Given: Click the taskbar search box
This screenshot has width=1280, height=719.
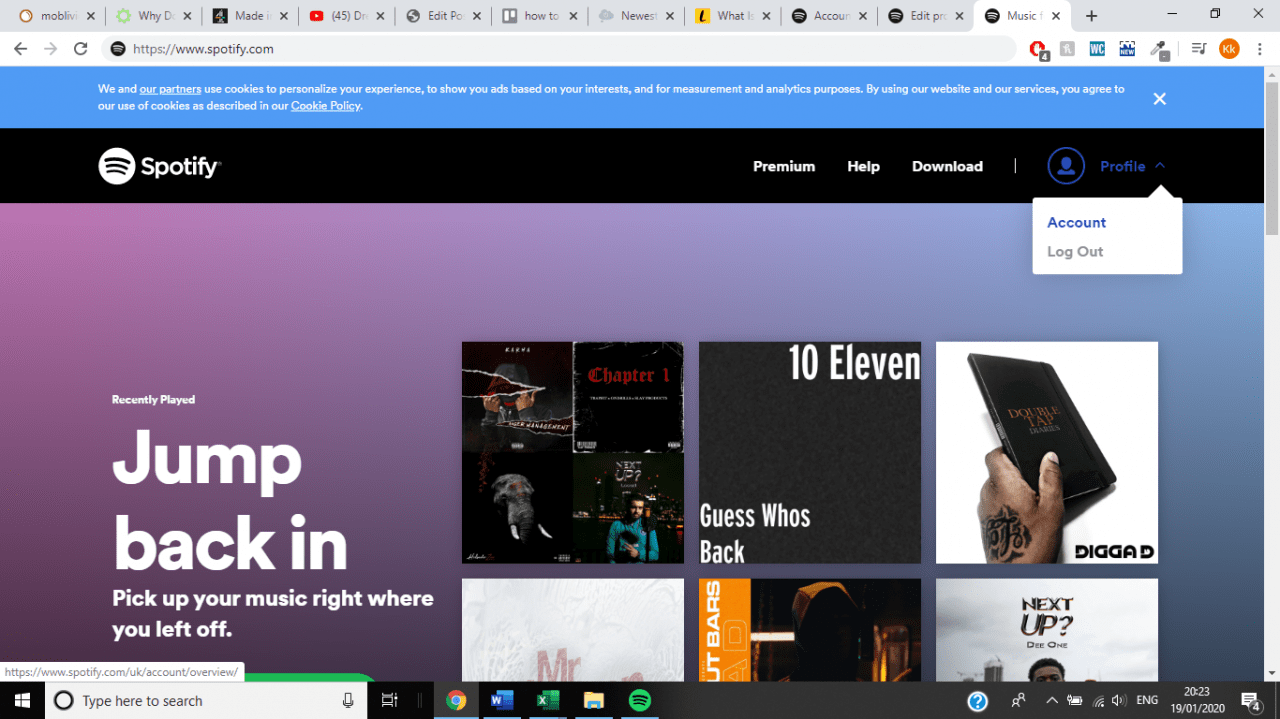Looking at the screenshot, I should coord(206,700).
